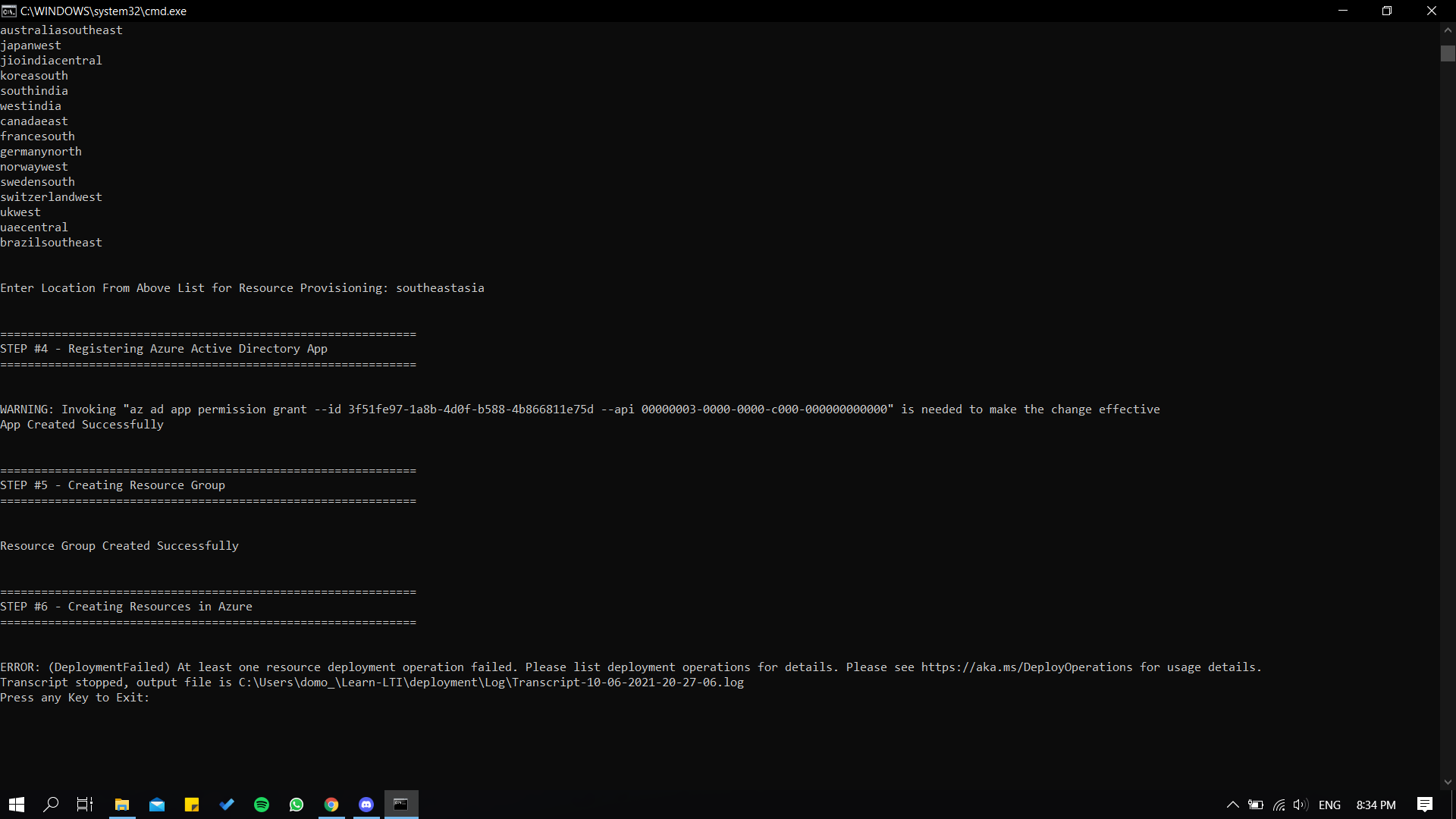Open Sticky Notes from the taskbar
This screenshot has width=1456, height=819.
pyautogui.click(x=192, y=805)
